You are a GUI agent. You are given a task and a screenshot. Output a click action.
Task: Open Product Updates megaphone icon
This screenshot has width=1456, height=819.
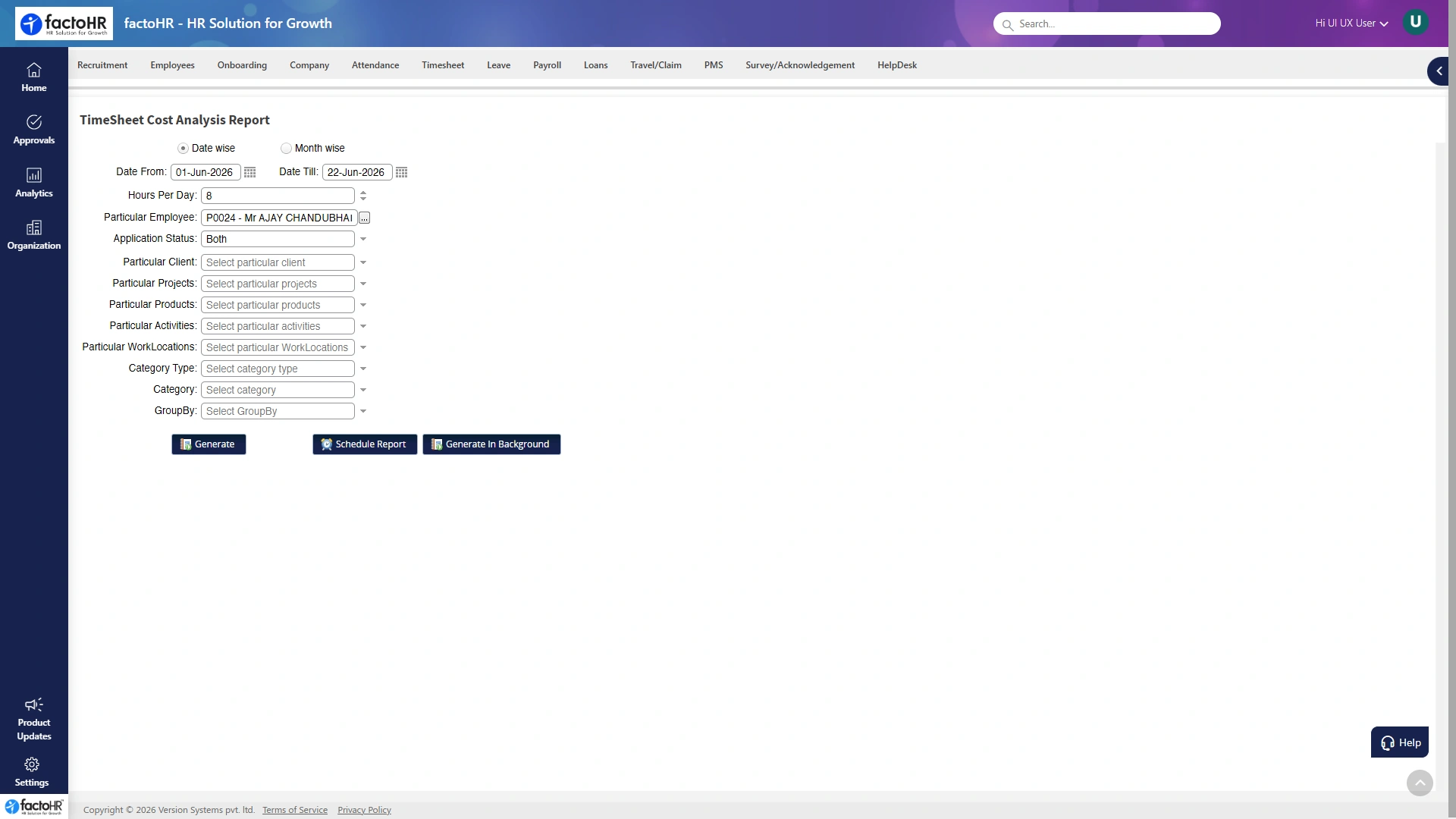pos(34,704)
